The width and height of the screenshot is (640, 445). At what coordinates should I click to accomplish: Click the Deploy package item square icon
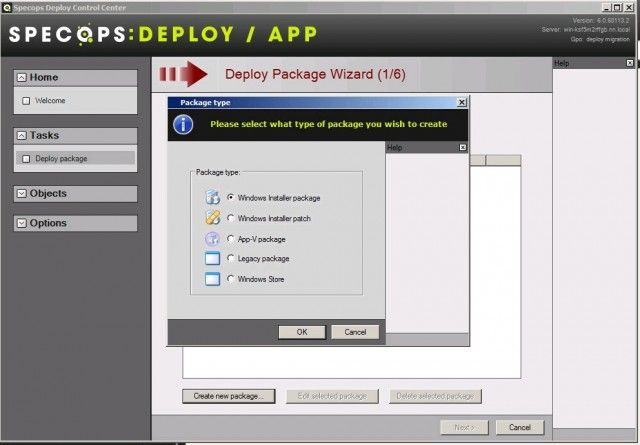[26, 159]
